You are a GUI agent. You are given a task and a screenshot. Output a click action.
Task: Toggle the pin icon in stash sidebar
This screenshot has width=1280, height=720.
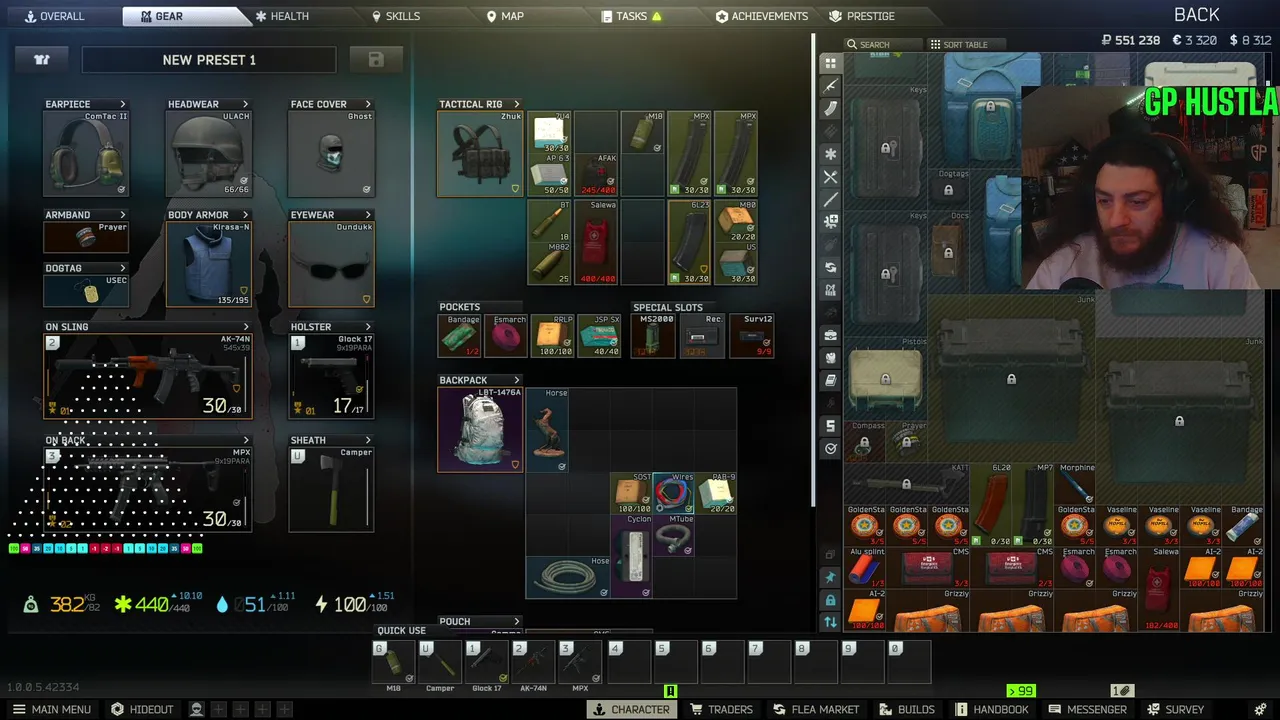830,577
